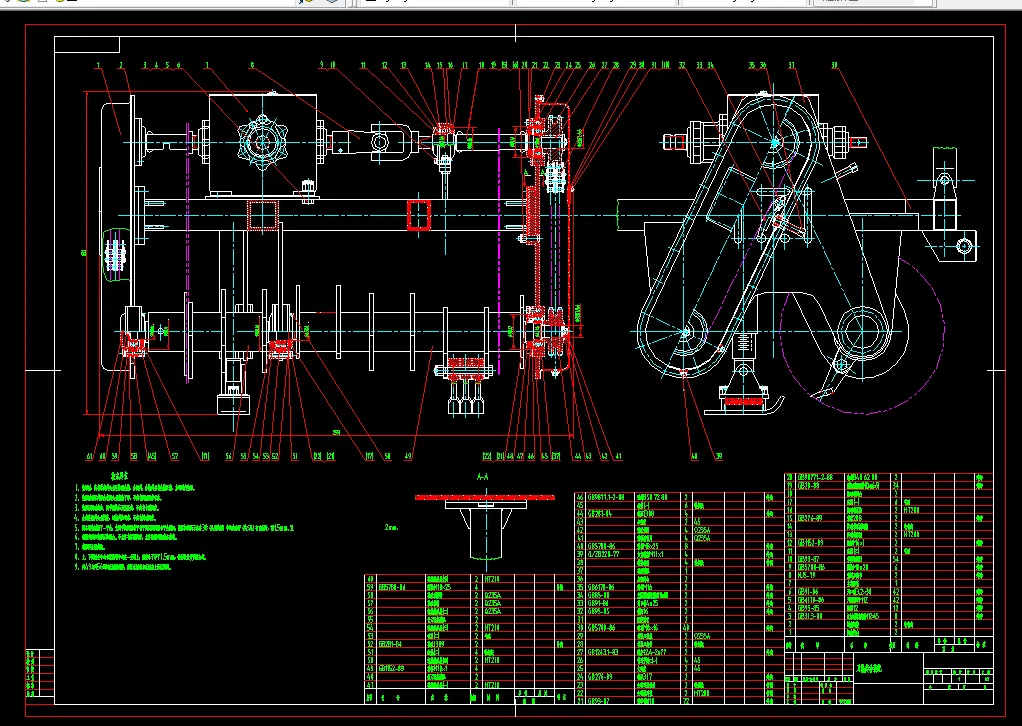
Task: Pick balloon number 40 below side view
Action: click(x=694, y=456)
